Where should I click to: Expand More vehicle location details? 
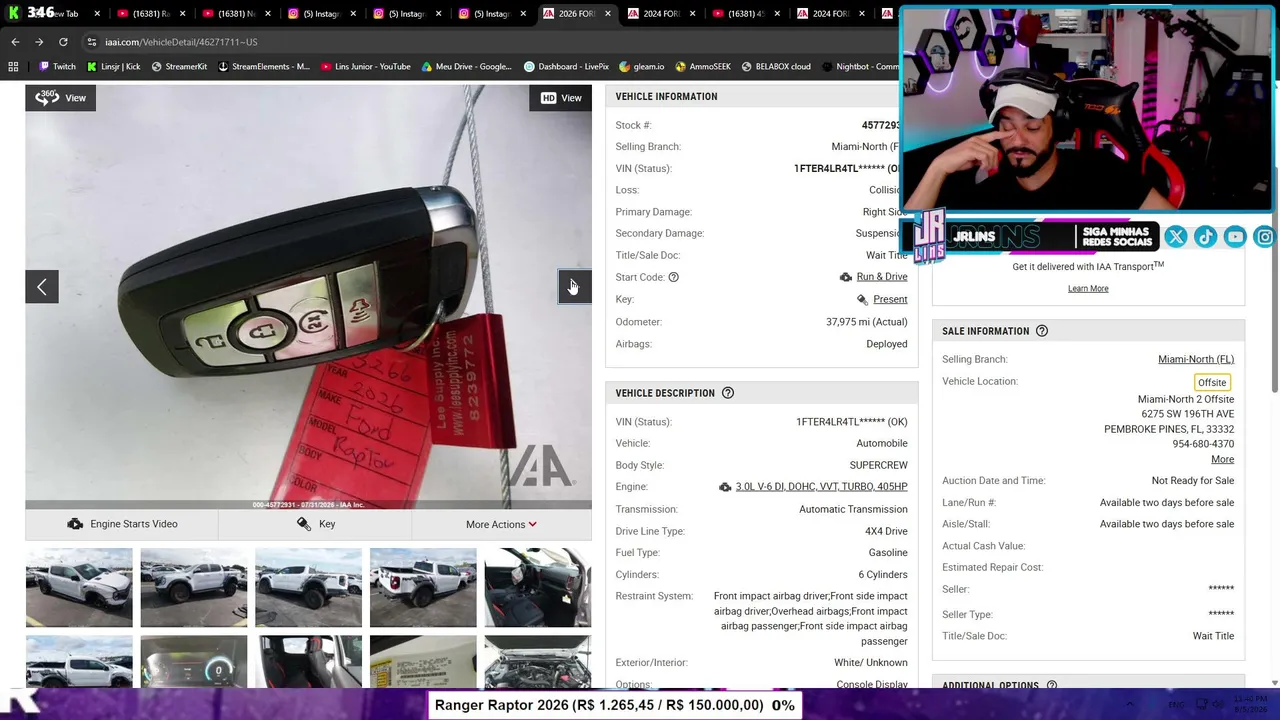pos(1222,459)
